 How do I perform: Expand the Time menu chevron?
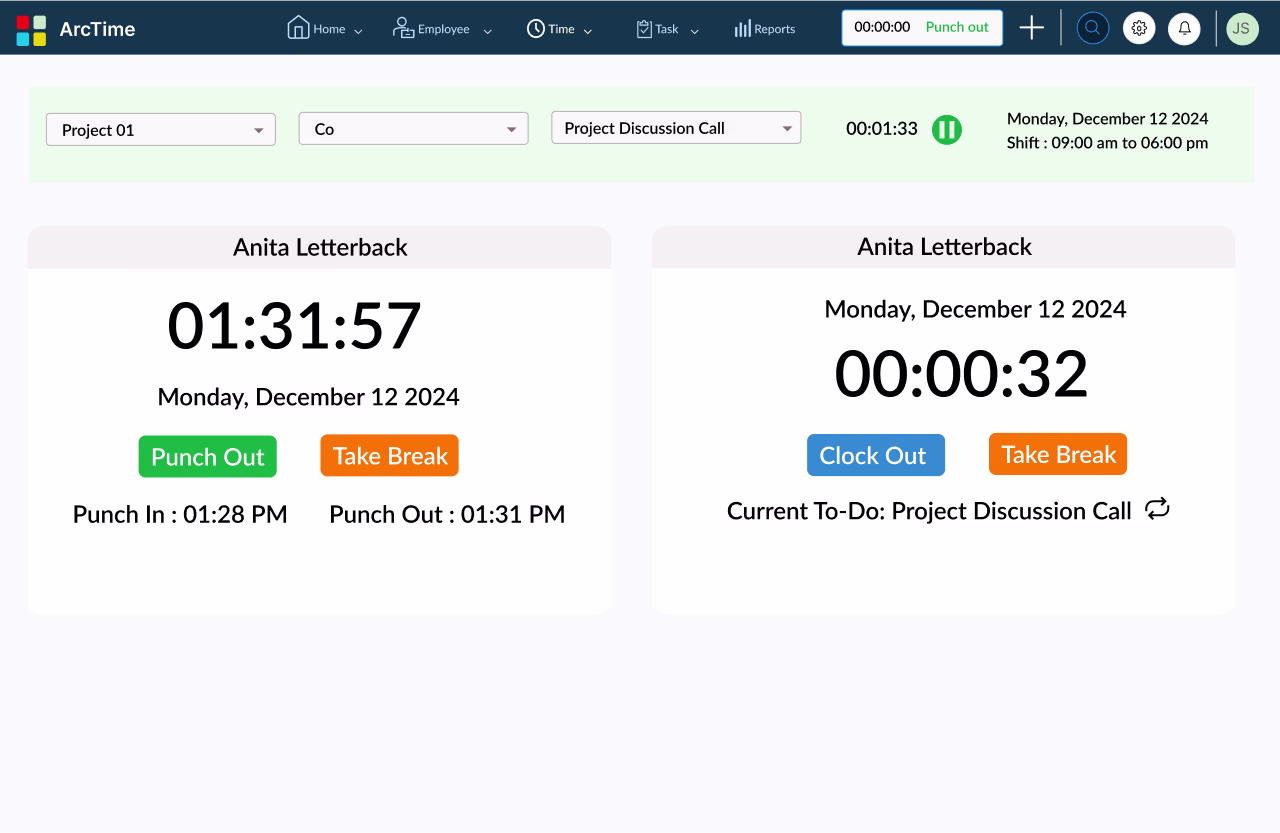588,32
